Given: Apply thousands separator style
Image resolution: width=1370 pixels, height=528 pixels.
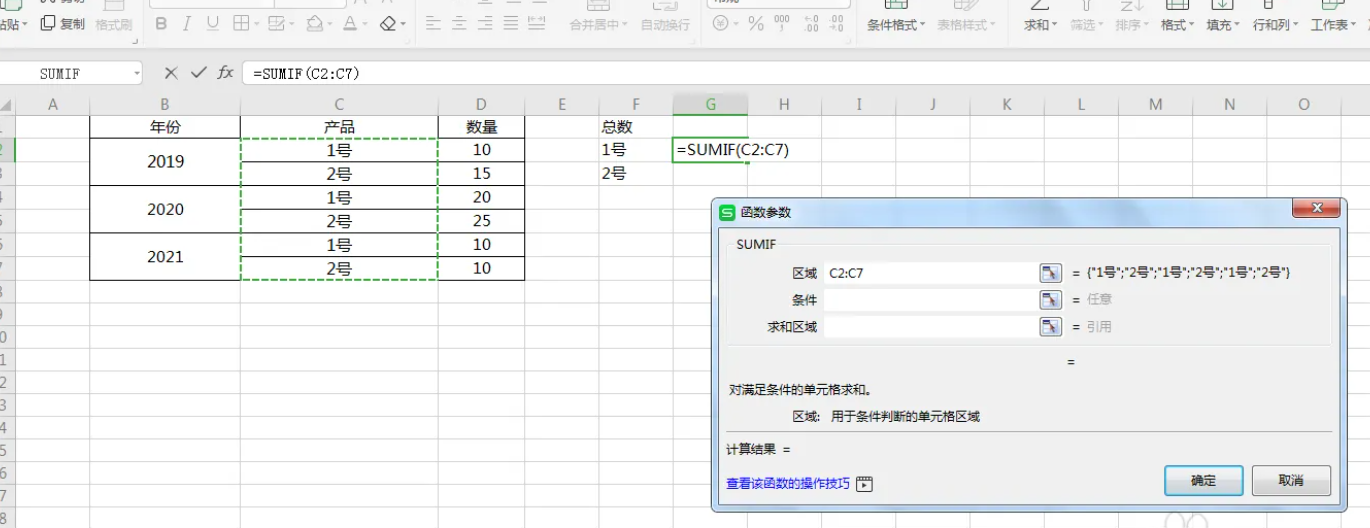Looking at the screenshot, I should coord(781,23).
